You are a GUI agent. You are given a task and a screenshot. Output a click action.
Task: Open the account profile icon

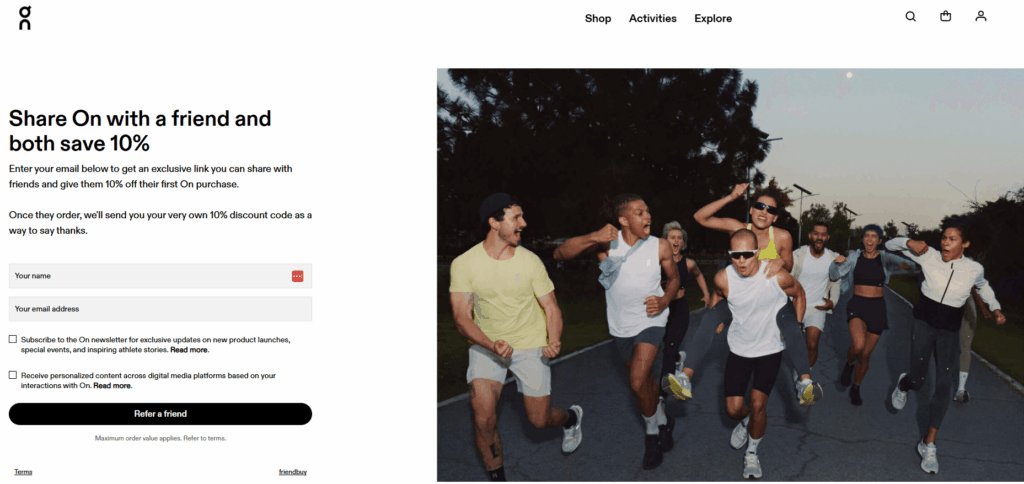(x=981, y=16)
